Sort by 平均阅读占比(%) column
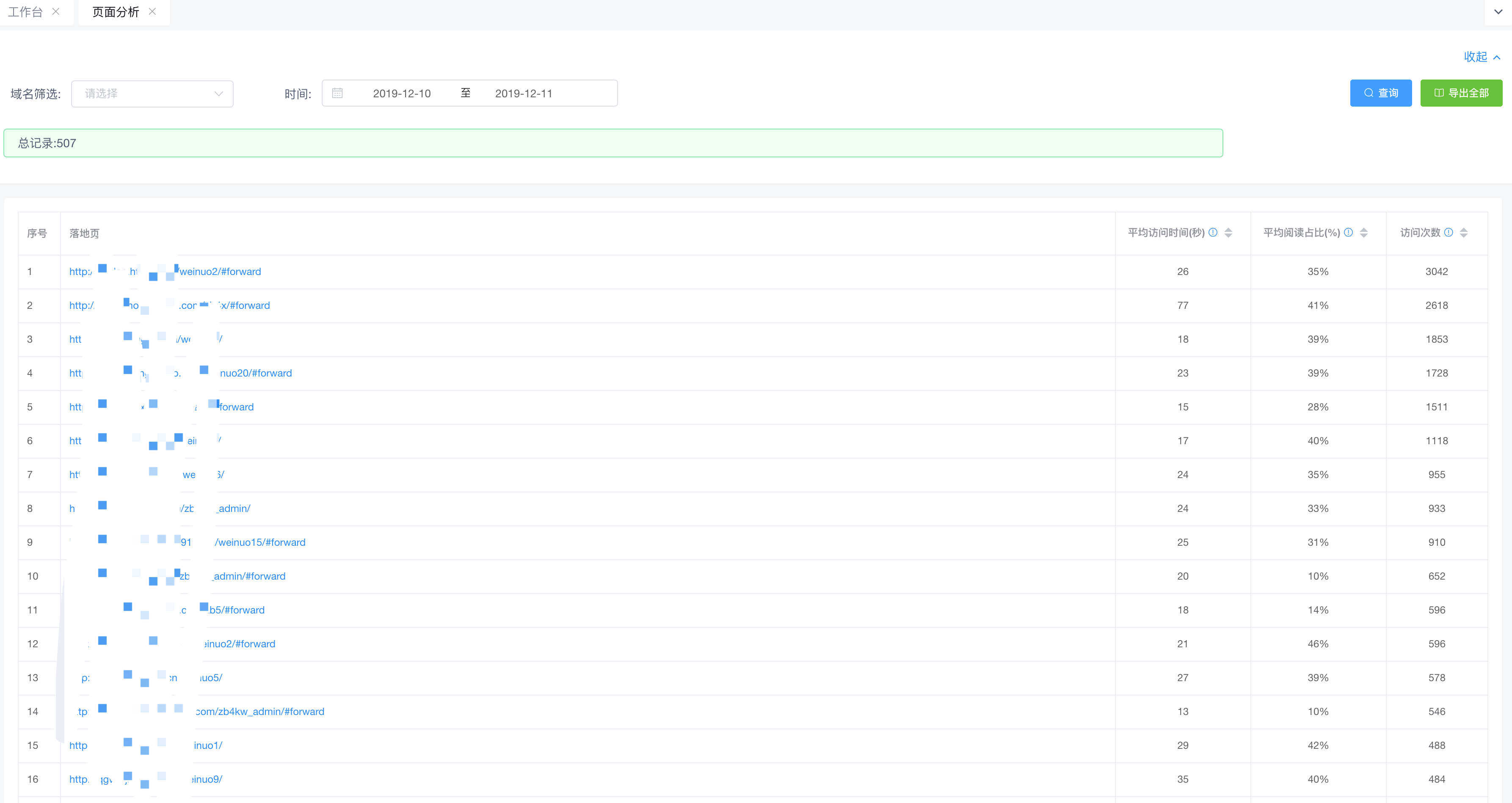This screenshot has height=803, width=1512. point(1363,233)
